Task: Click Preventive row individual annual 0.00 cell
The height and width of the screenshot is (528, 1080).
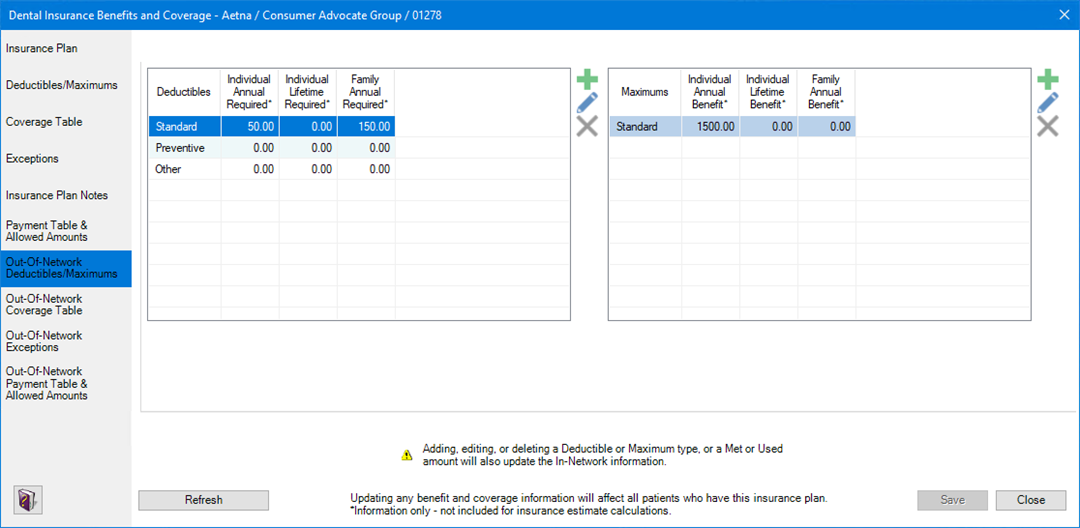Action: pyautogui.click(x=250, y=148)
